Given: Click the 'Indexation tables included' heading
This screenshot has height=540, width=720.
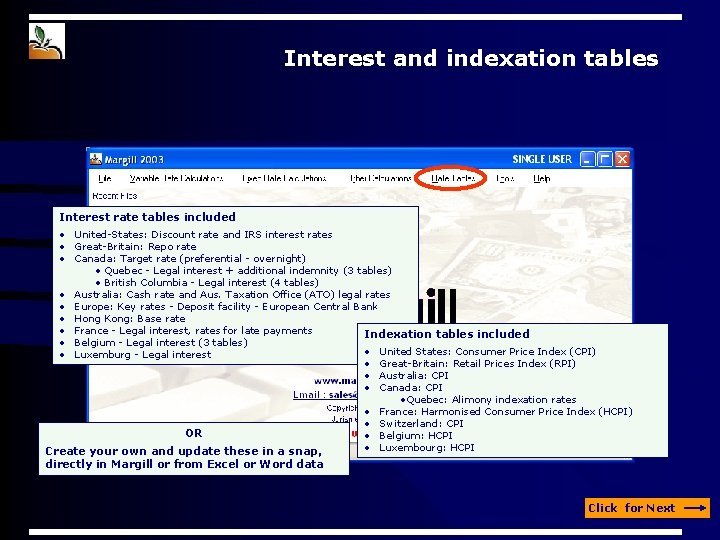Looking at the screenshot, I should tap(447, 334).
